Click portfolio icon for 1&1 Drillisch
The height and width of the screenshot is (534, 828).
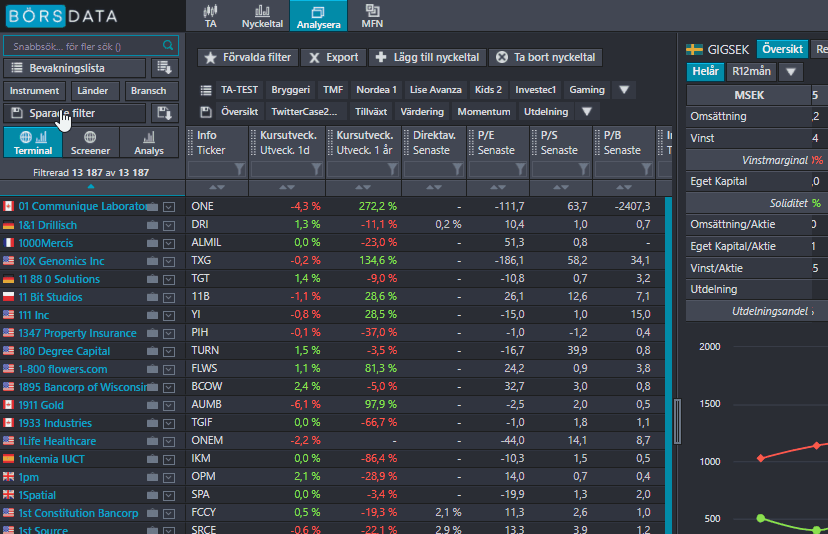(152, 225)
